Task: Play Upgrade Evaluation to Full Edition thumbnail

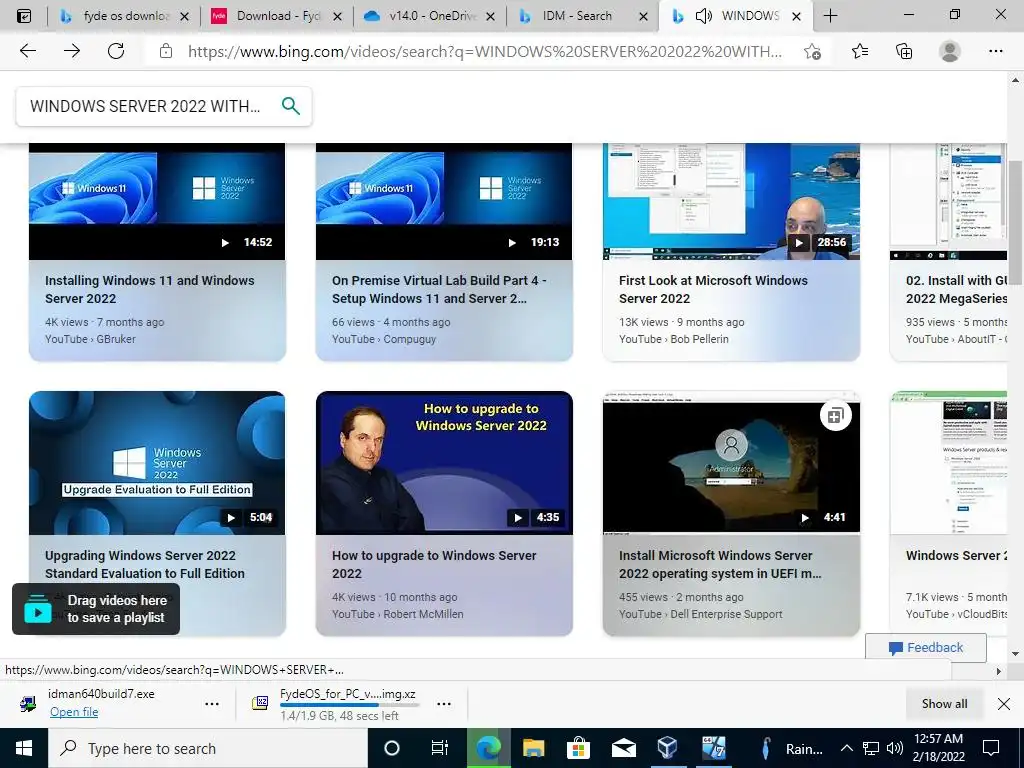Action: (157, 462)
